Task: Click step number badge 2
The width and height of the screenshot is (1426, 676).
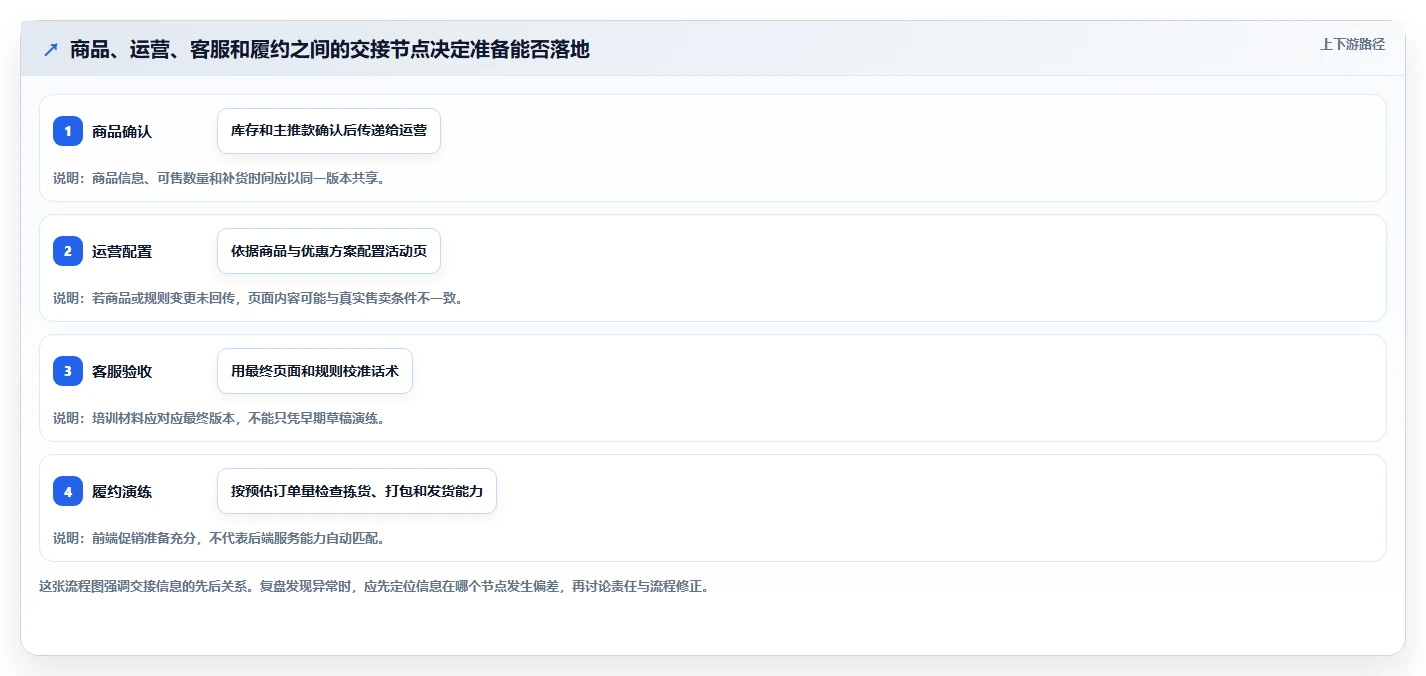Action: [68, 251]
